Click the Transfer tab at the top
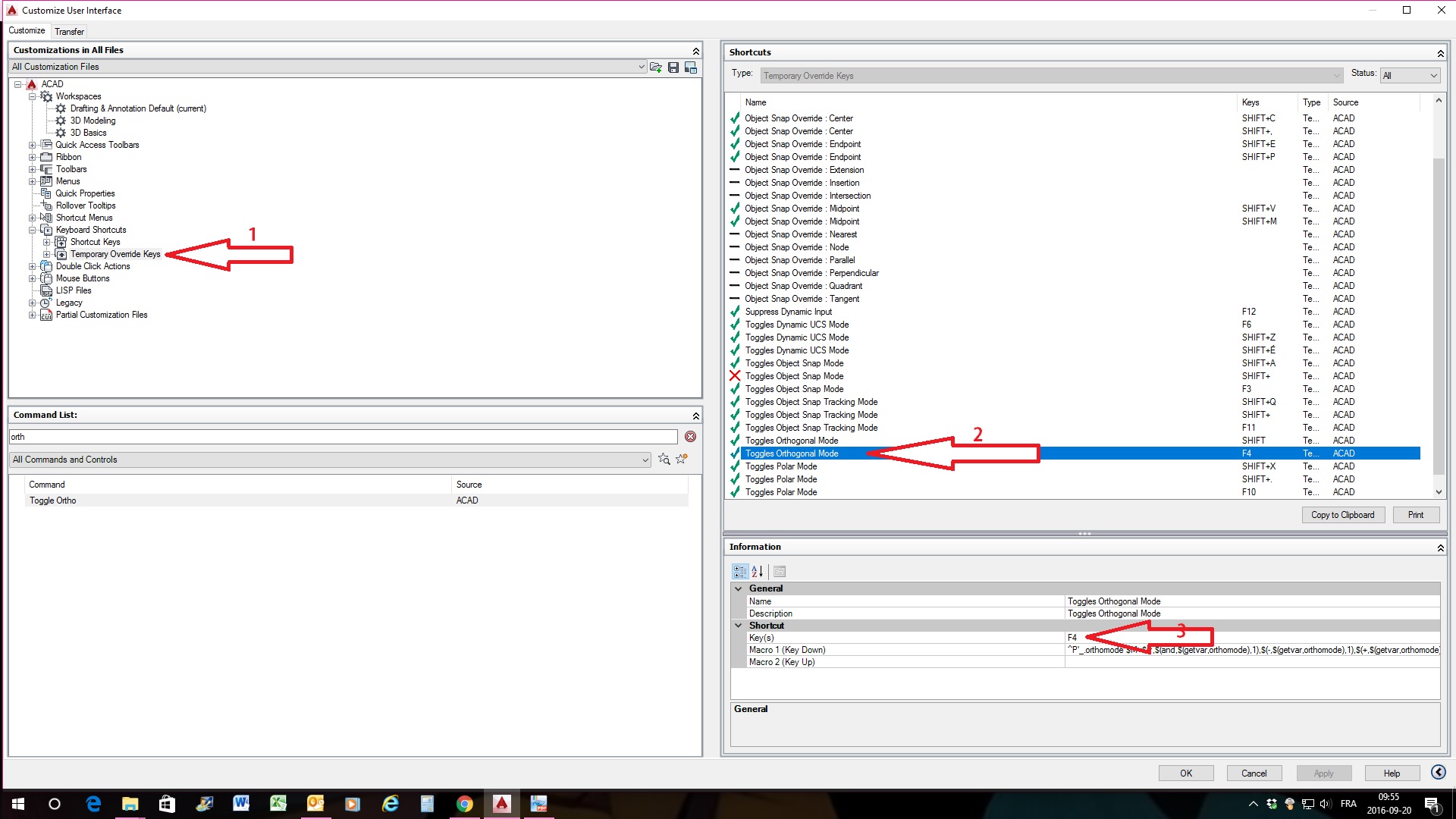The image size is (1456, 819). click(x=68, y=30)
